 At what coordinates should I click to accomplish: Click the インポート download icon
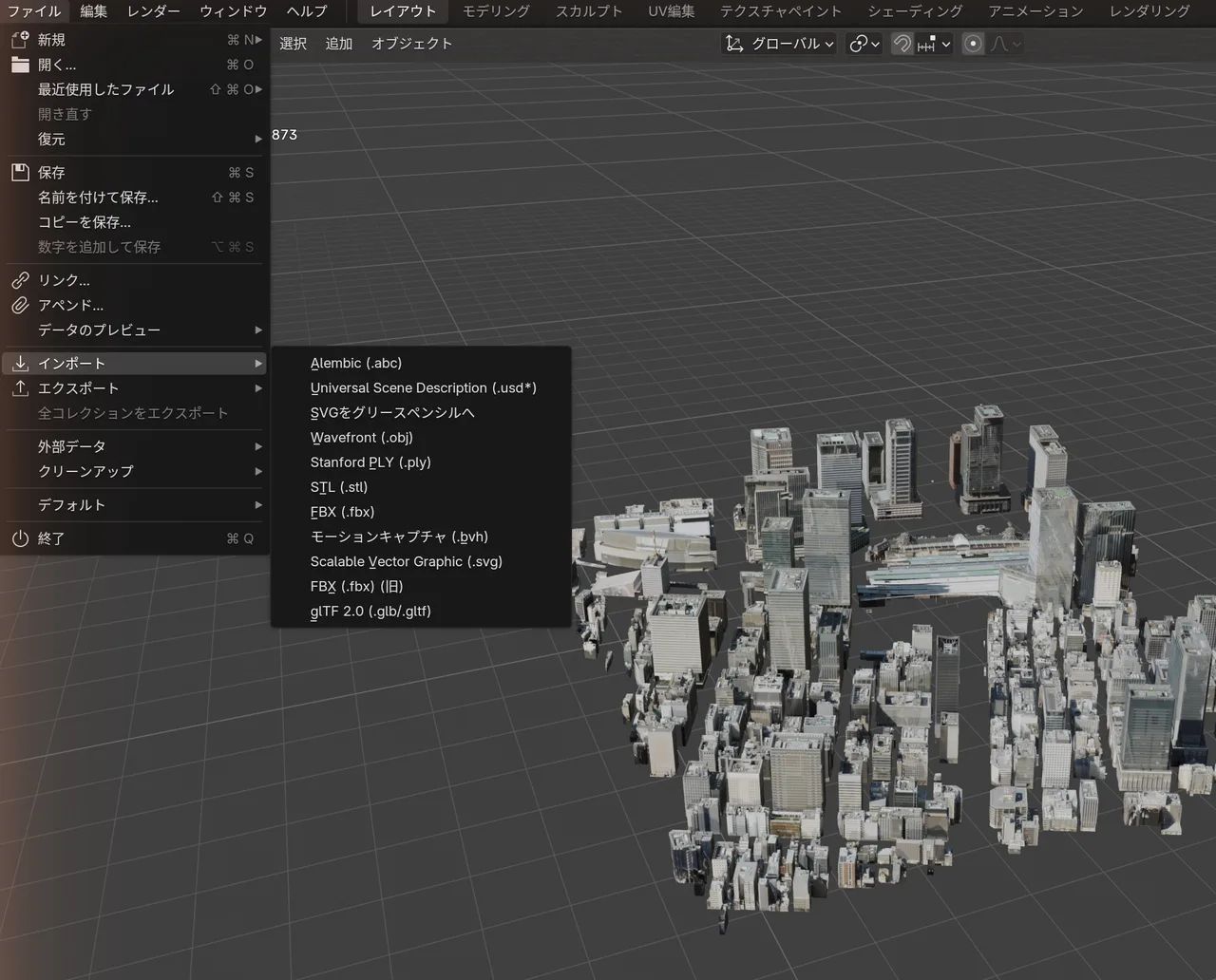click(x=20, y=363)
